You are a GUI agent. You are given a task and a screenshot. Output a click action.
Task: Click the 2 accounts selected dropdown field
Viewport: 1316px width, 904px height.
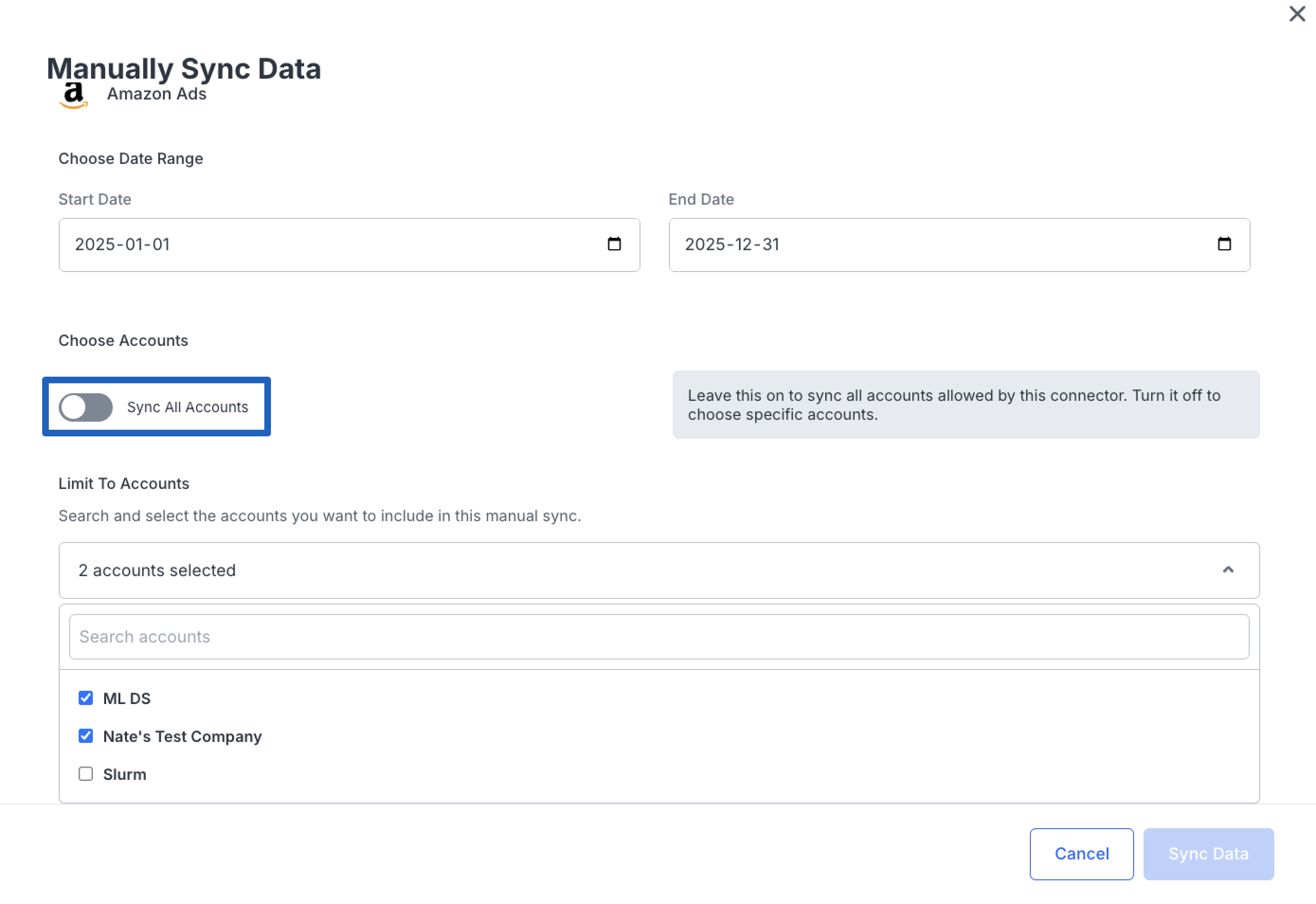[x=623, y=570]
